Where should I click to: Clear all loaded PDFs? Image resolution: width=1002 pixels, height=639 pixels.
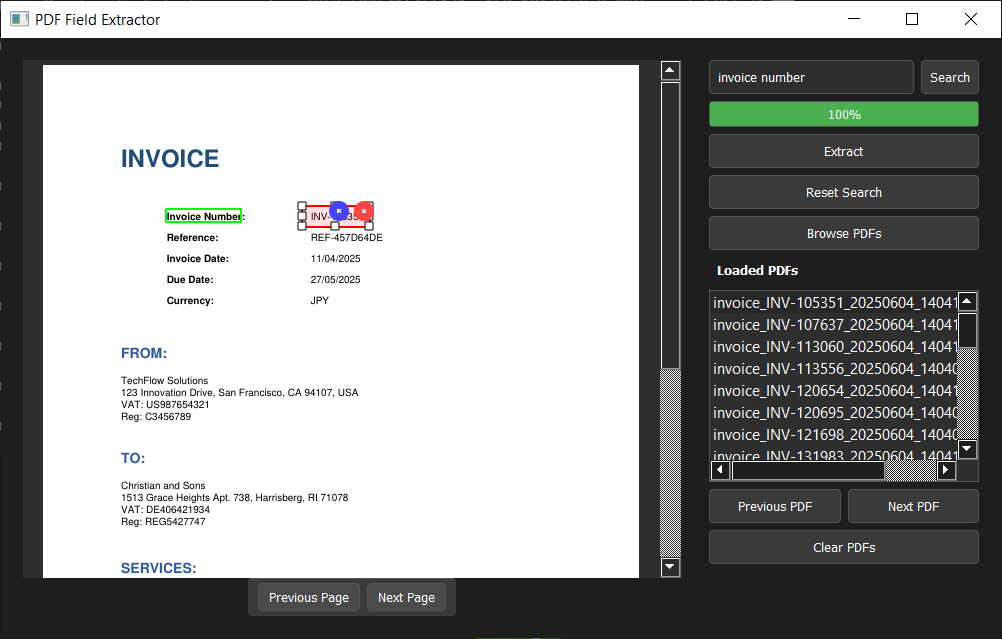(x=843, y=546)
